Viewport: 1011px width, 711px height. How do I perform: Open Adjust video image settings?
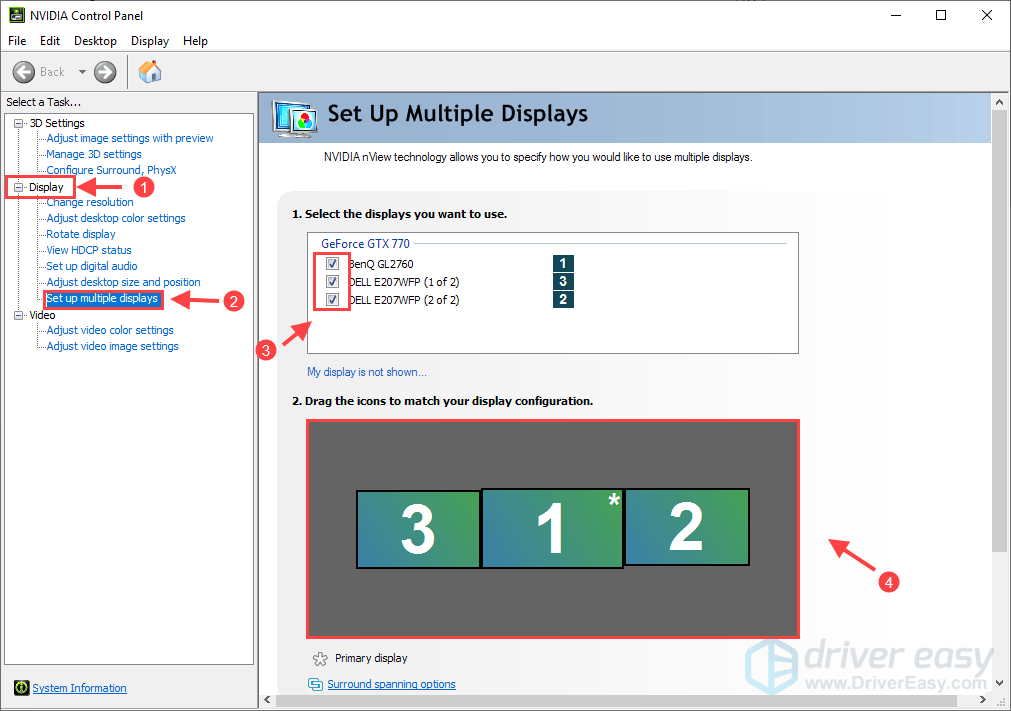pyautogui.click(x=112, y=346)
